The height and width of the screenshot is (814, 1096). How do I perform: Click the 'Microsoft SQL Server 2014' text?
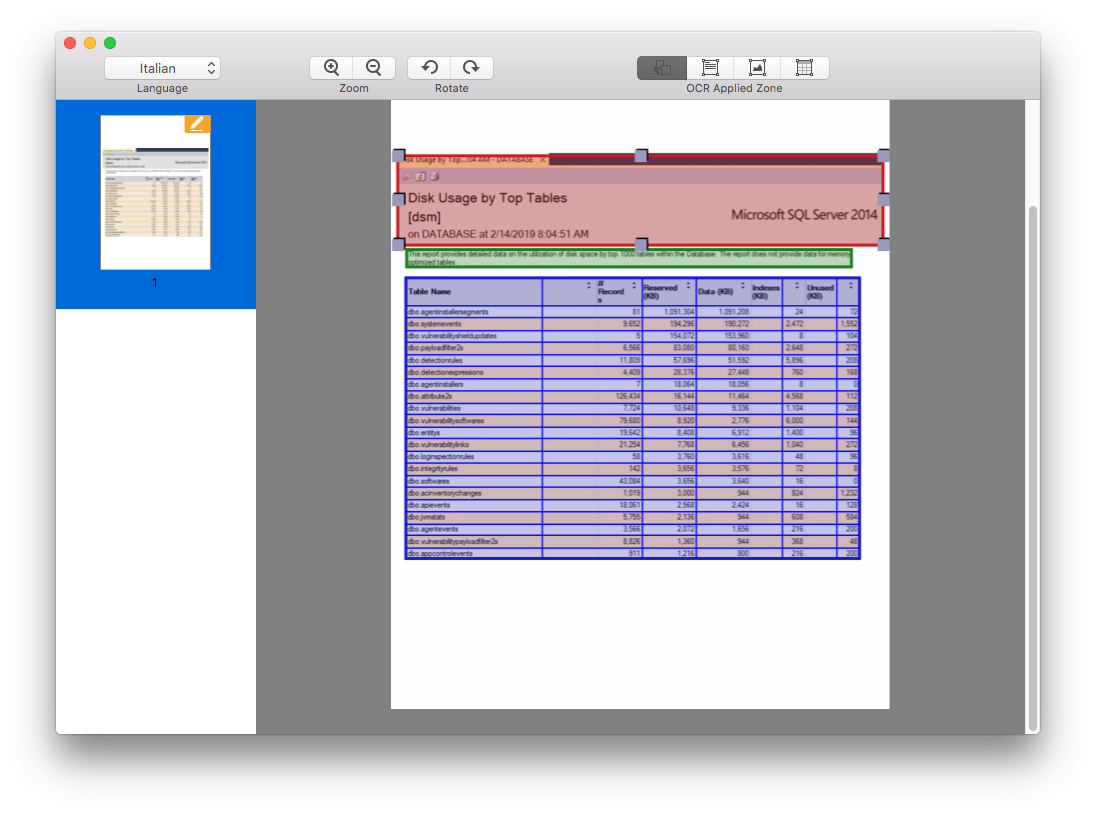804,215
